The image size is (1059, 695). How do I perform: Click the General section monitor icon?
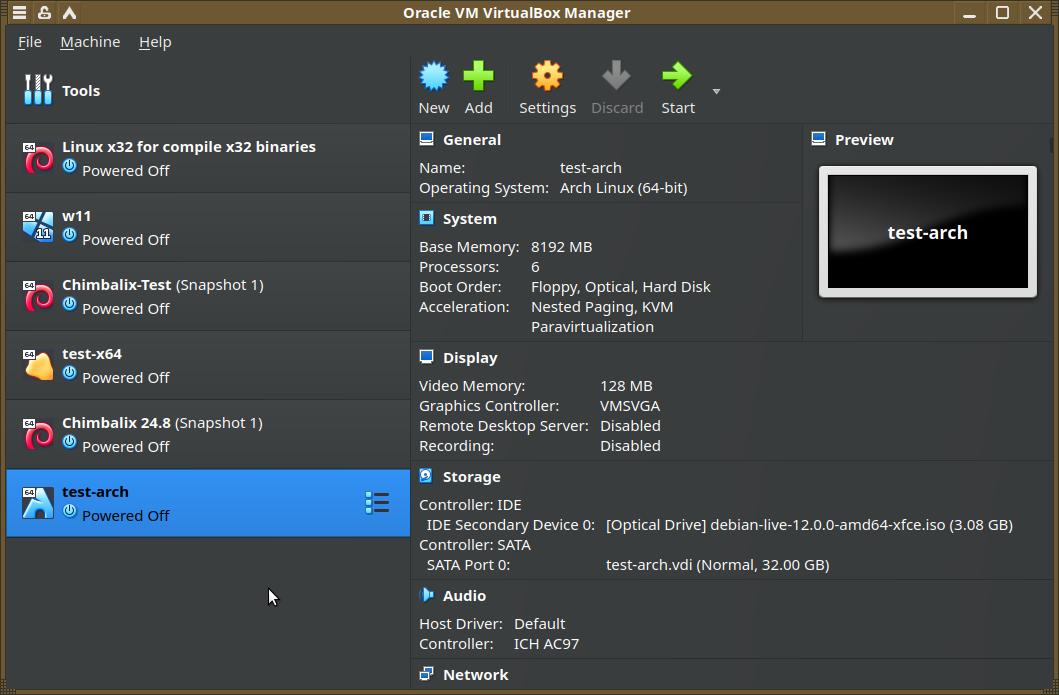click(x=426, y=139)
